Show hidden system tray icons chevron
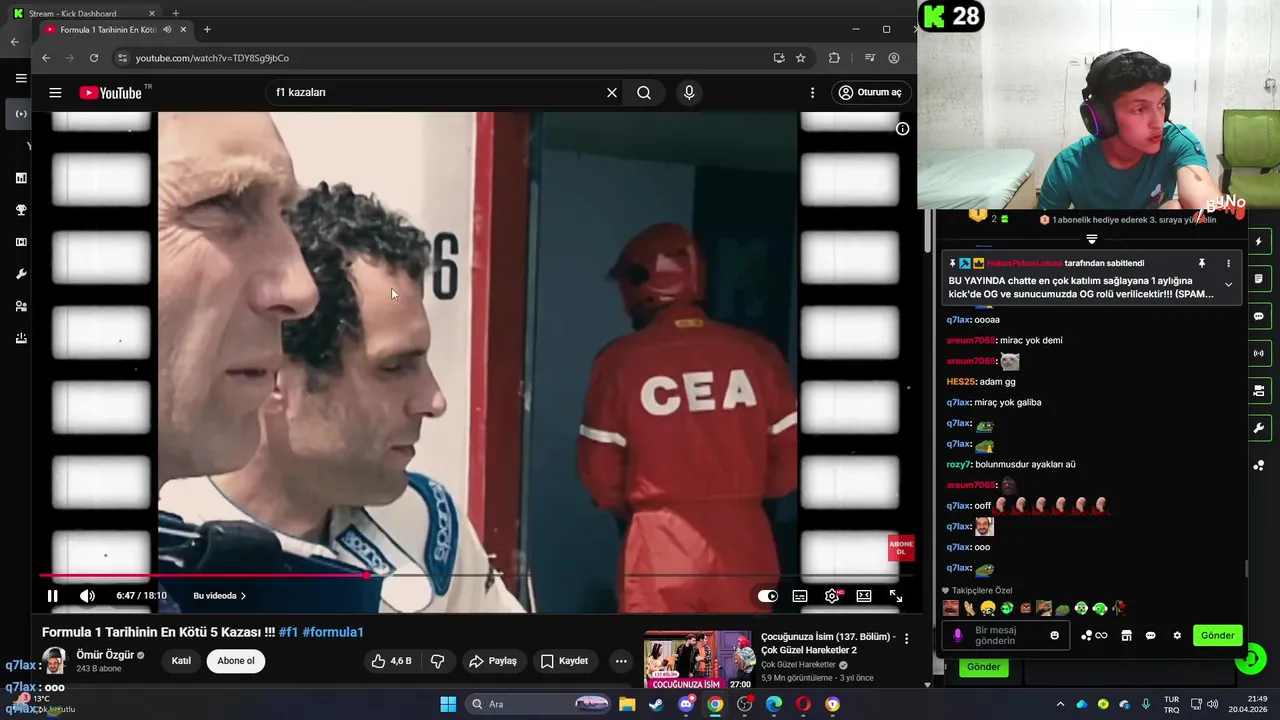This screenshot has height=720, width=1280. click(x=1060, y=704)
